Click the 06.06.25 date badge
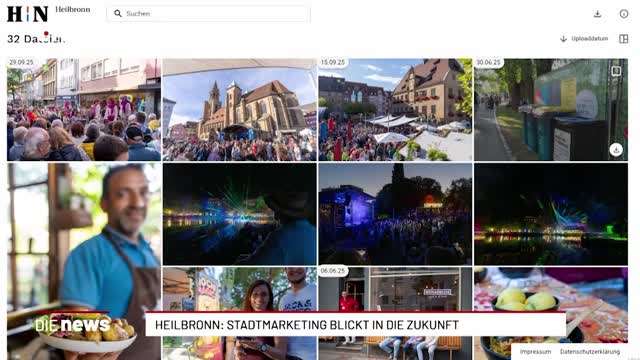The image size is (640, 360). coord(333,271)
